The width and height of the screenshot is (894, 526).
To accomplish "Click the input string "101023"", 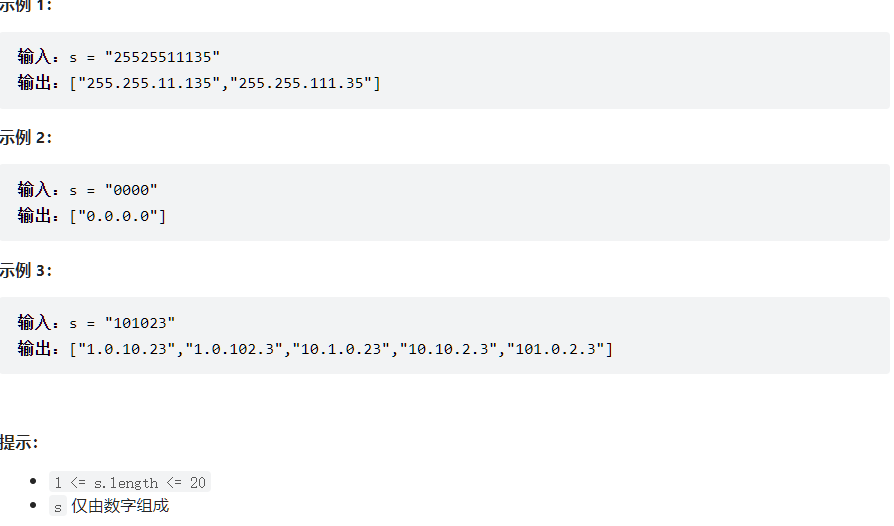I will (x=139, y=323).
